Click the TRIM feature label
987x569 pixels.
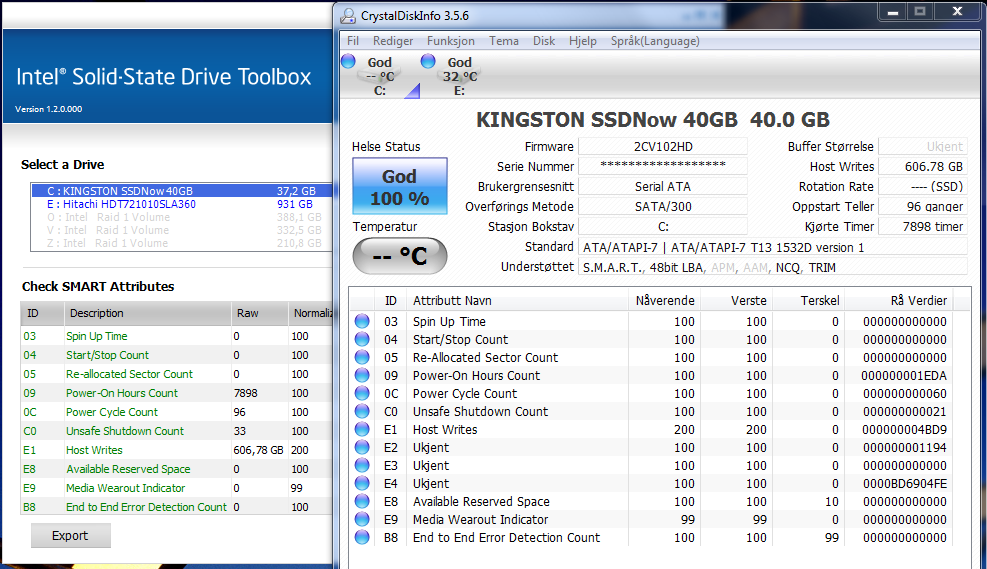click(822, 268)
